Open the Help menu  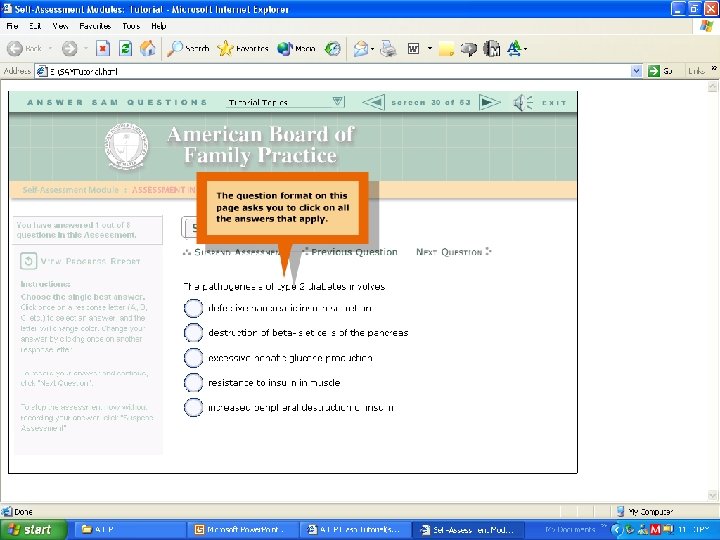[x=159, y=26]
